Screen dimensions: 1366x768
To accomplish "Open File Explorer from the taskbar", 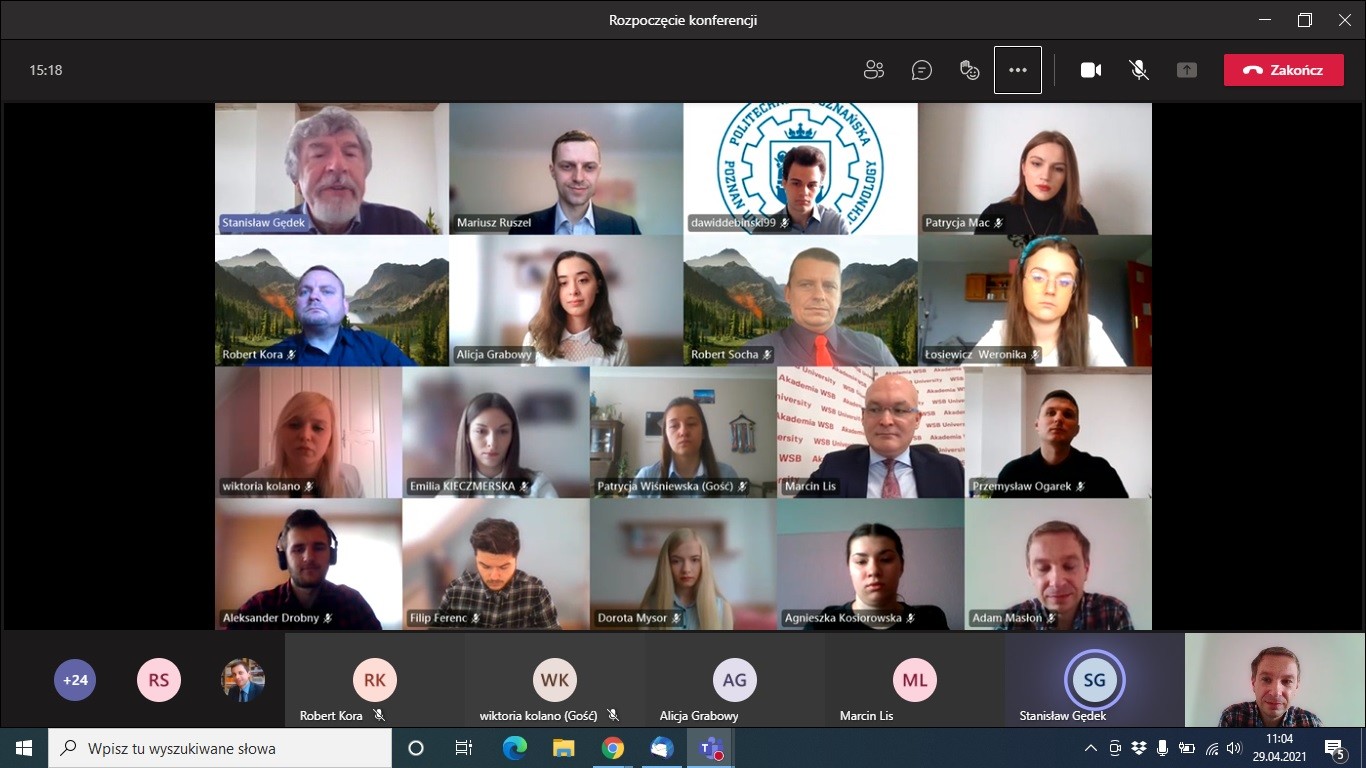I will pos(564,748).
